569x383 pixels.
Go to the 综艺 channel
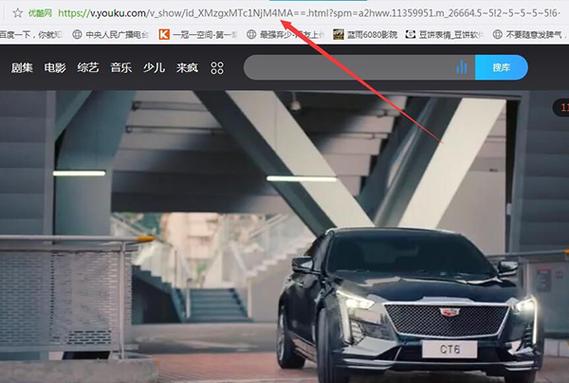tap(88, 68)
